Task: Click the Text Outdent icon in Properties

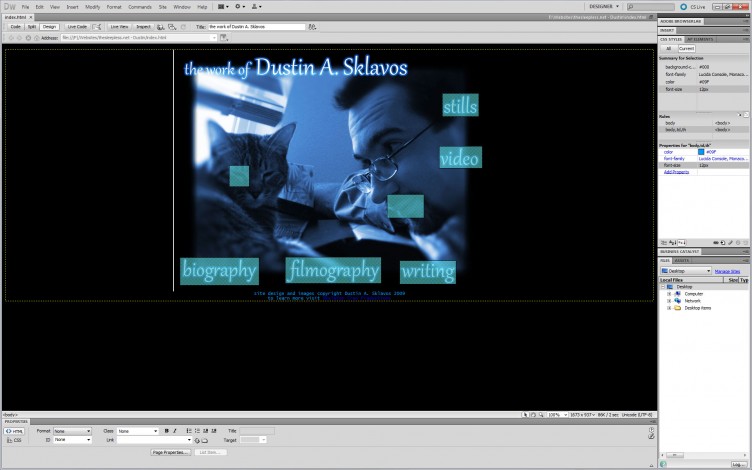Action: click(205, 431)
